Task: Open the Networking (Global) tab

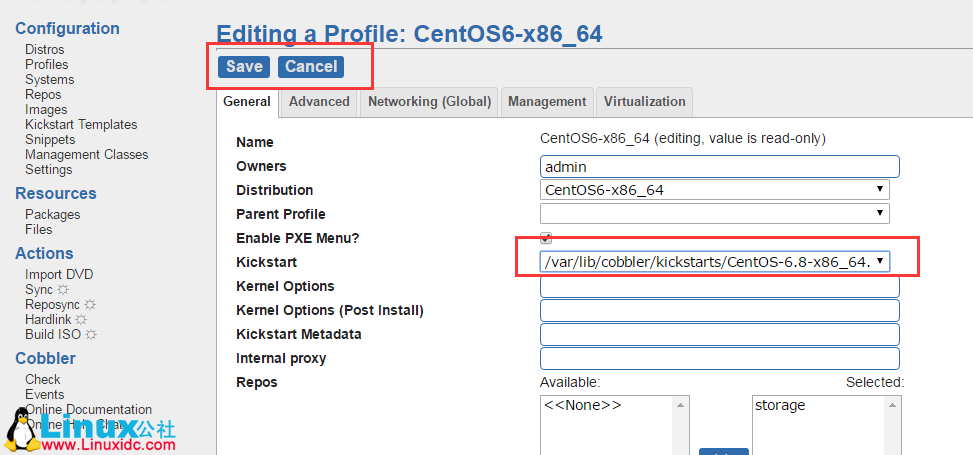Action: [429, 102]
